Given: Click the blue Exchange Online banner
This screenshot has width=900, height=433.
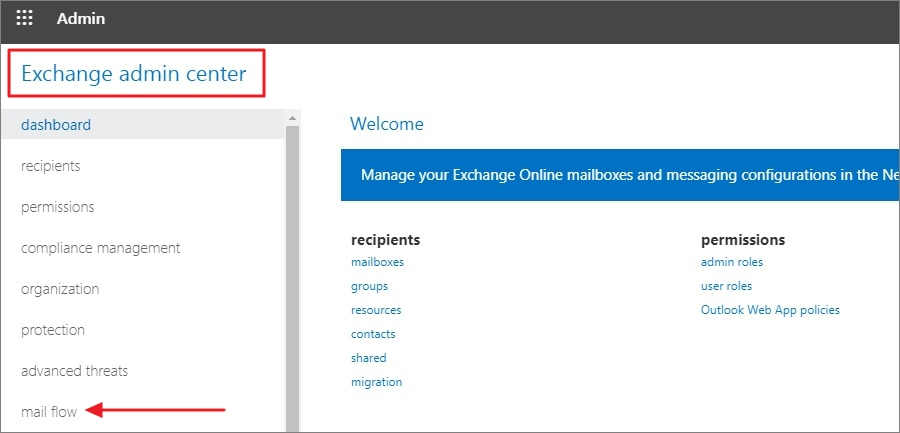Looking at the screenshot, I should (x=620, y=175).
